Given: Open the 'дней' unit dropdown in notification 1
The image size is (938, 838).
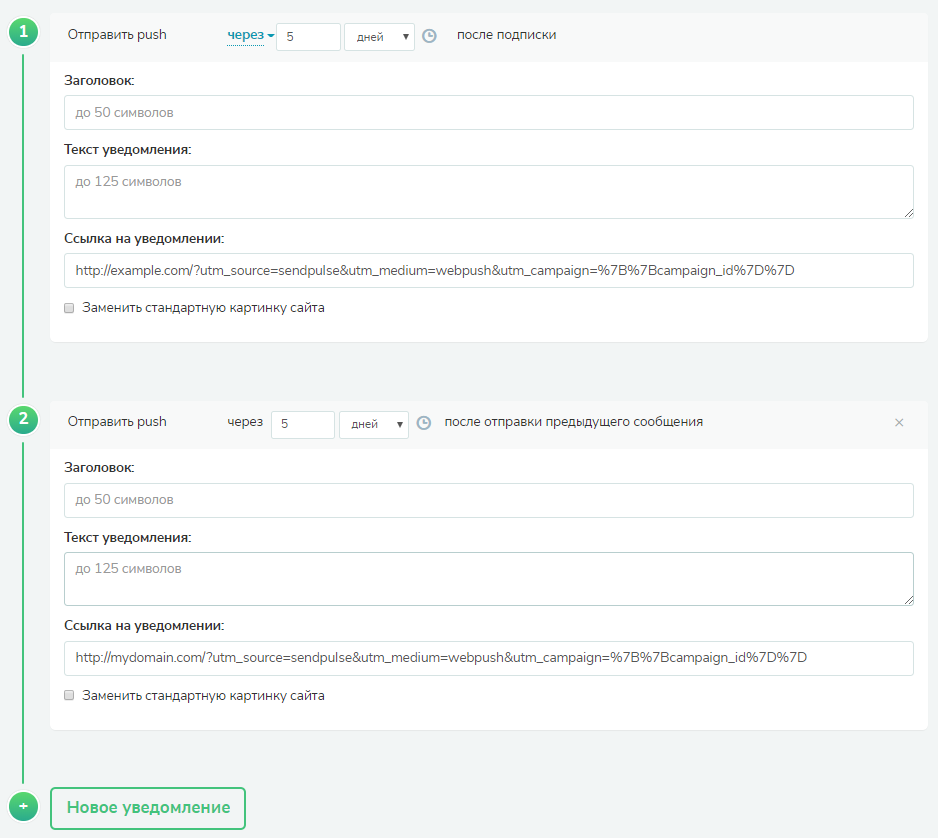Looking at the screenshot, I should pyautogui.click(x=379, y=37).
